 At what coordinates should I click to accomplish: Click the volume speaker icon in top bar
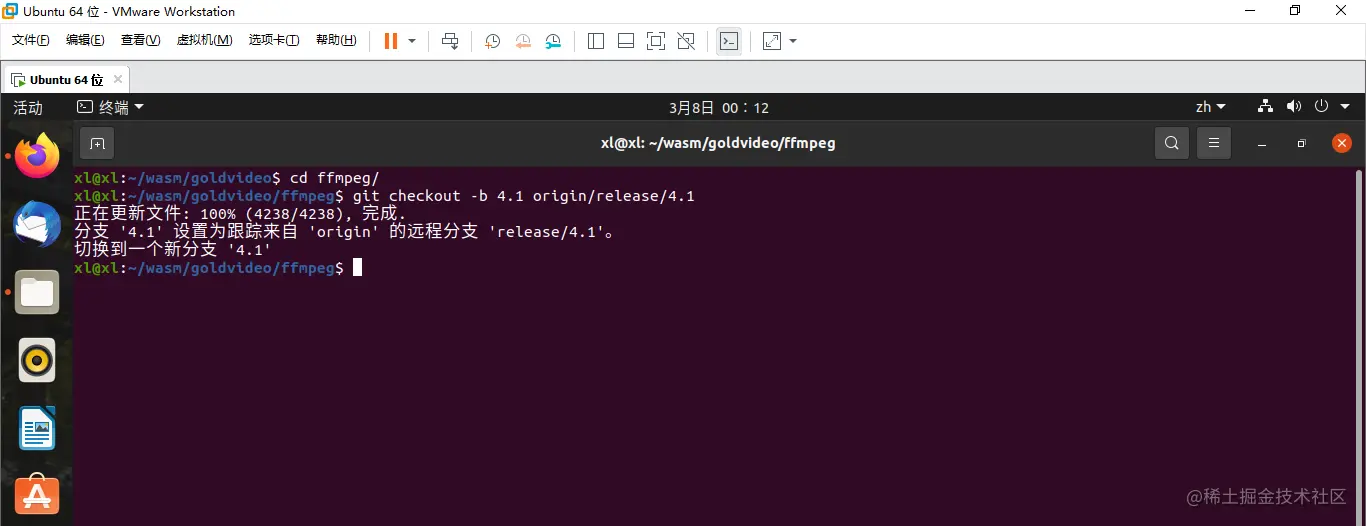1294,106
